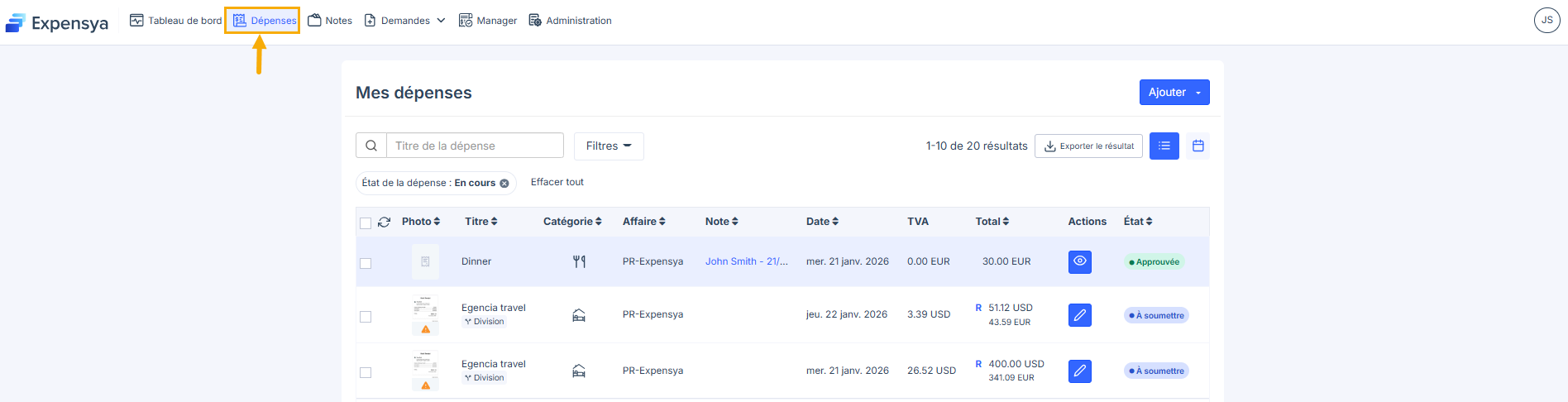Click Effacer tout link

[557, 182]
